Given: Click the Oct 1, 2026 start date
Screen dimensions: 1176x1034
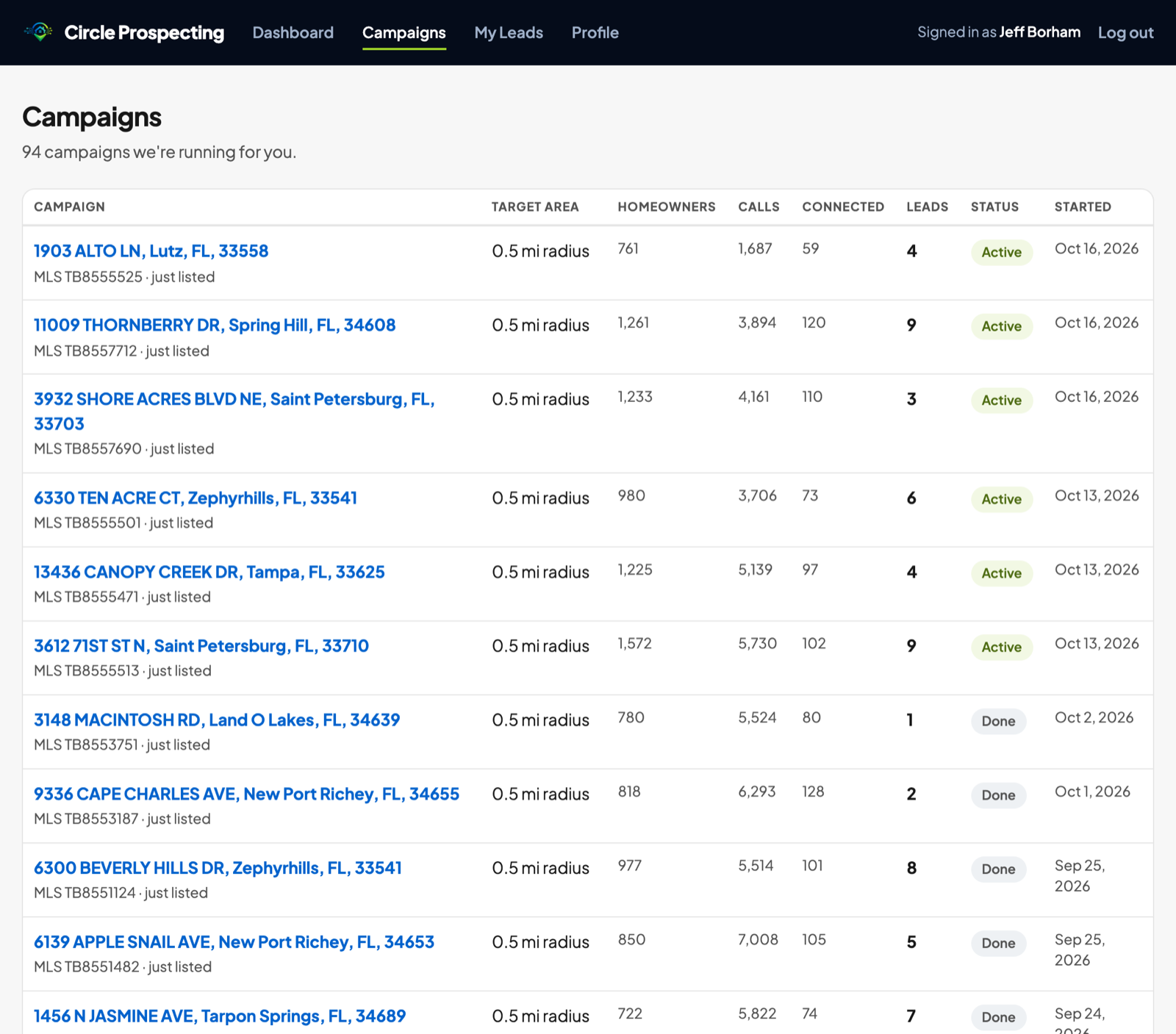Looking at the screenshot, I should [x=1092, y=791].
